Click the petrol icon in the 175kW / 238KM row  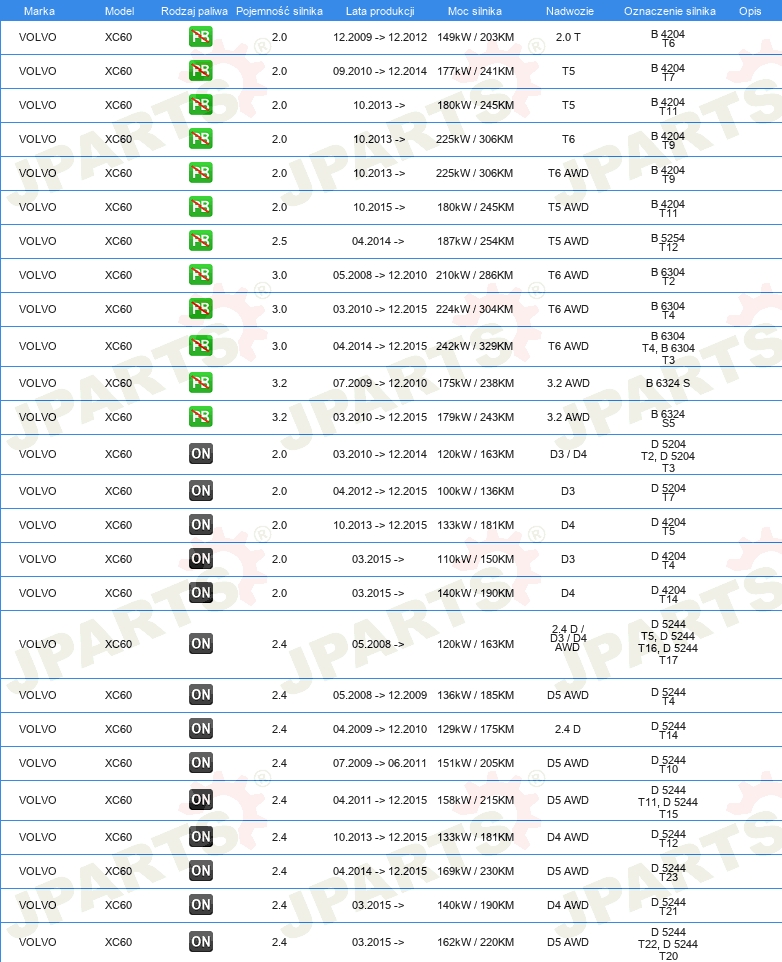(x=201, y=383)
